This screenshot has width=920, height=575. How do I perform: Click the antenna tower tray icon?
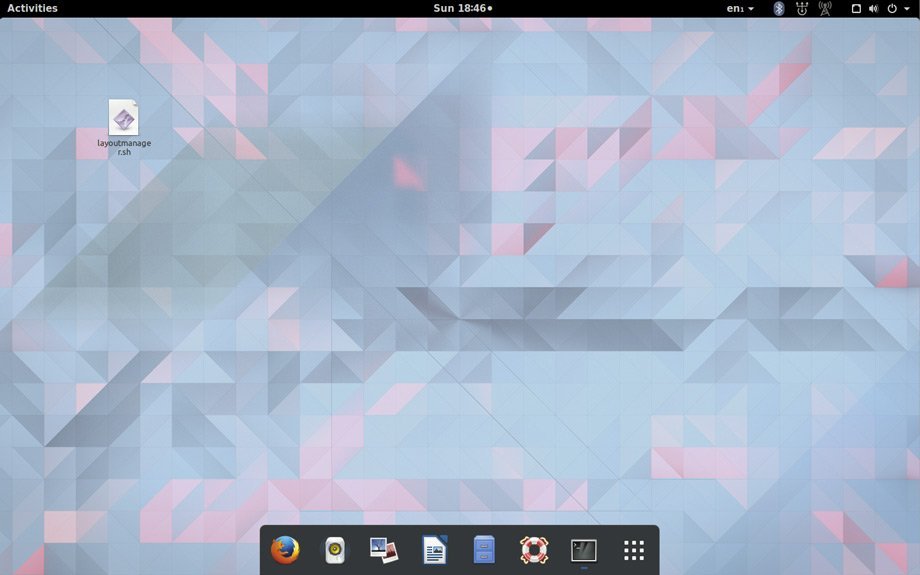click(825, 8)
